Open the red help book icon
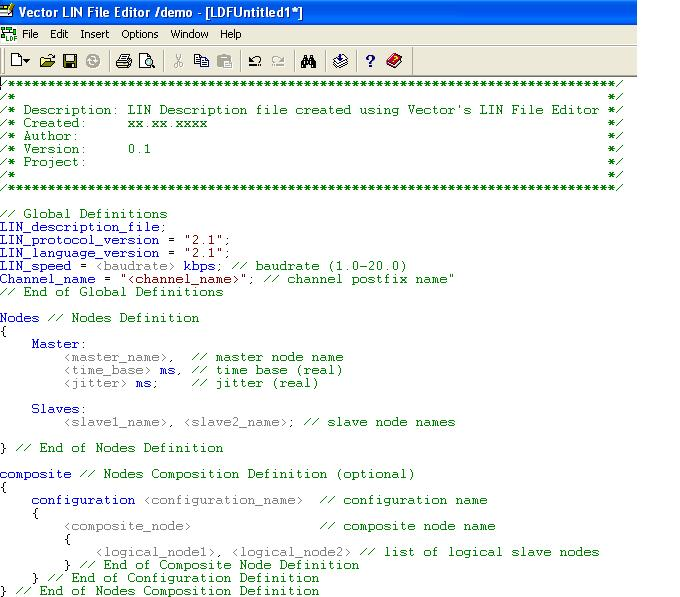The image size is (680, 597). pyautogui.click(x=393, y=61)
